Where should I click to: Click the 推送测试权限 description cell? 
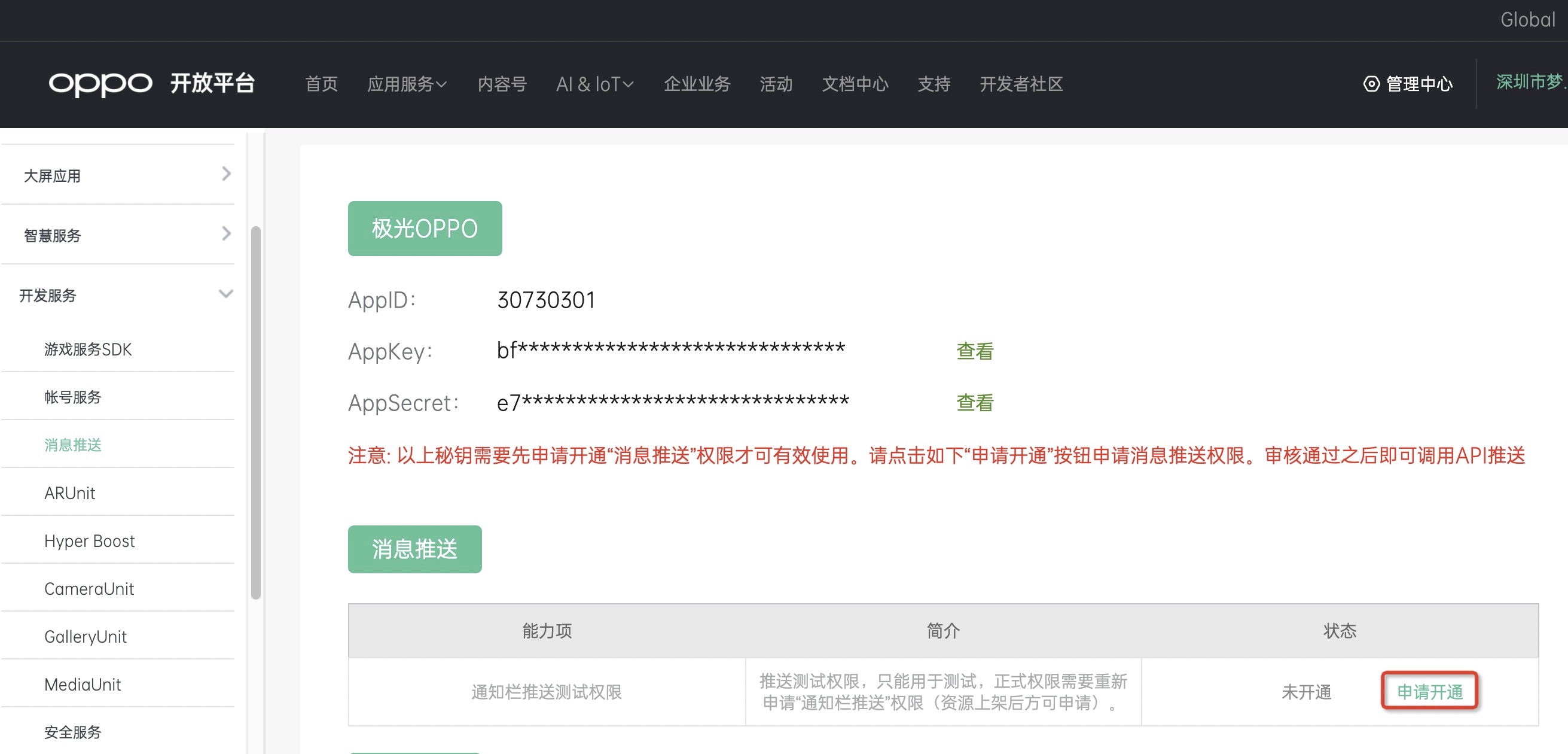coord(943,692)
